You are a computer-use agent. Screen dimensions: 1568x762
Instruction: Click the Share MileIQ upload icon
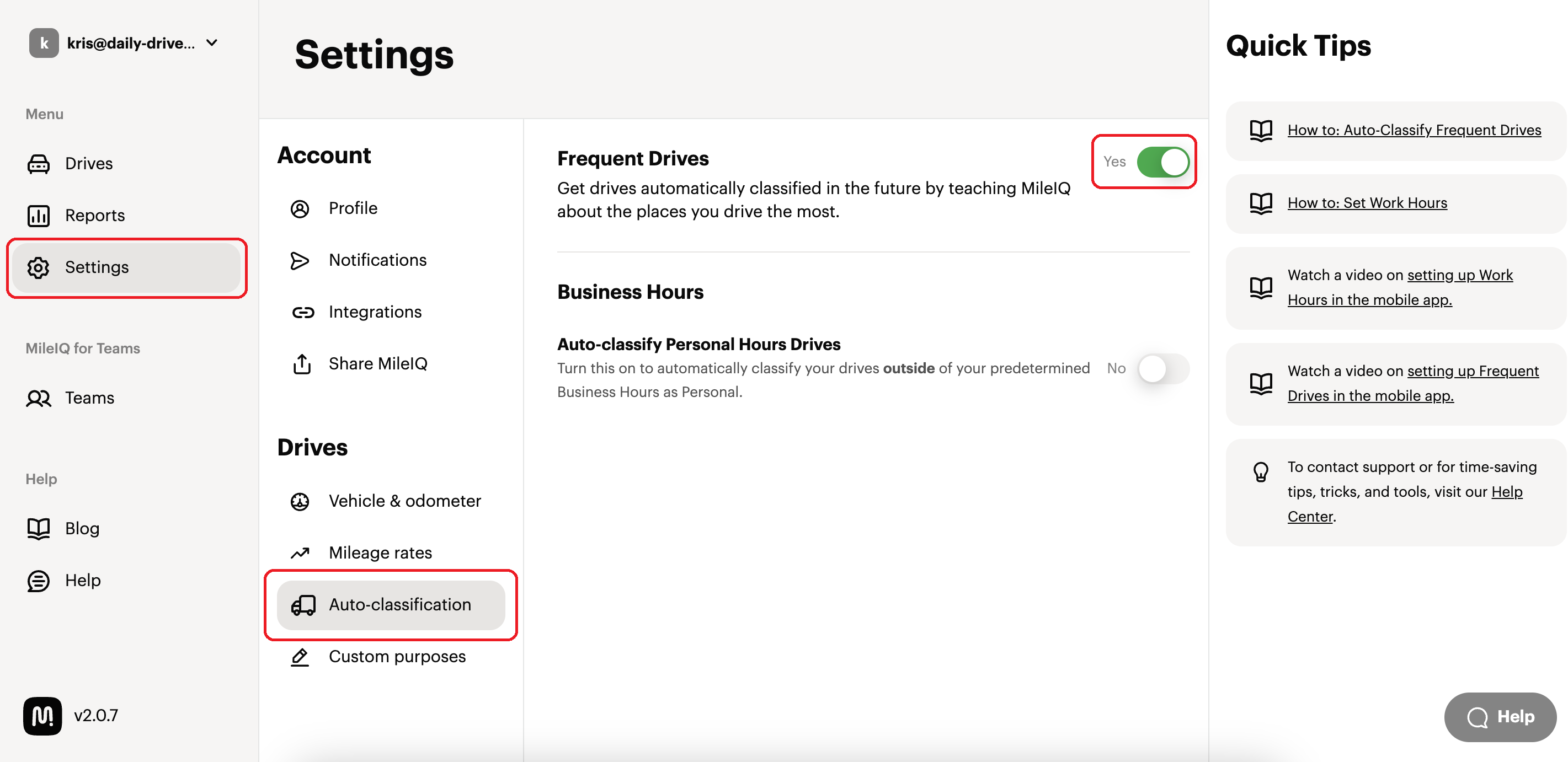[x=302, y=364]
